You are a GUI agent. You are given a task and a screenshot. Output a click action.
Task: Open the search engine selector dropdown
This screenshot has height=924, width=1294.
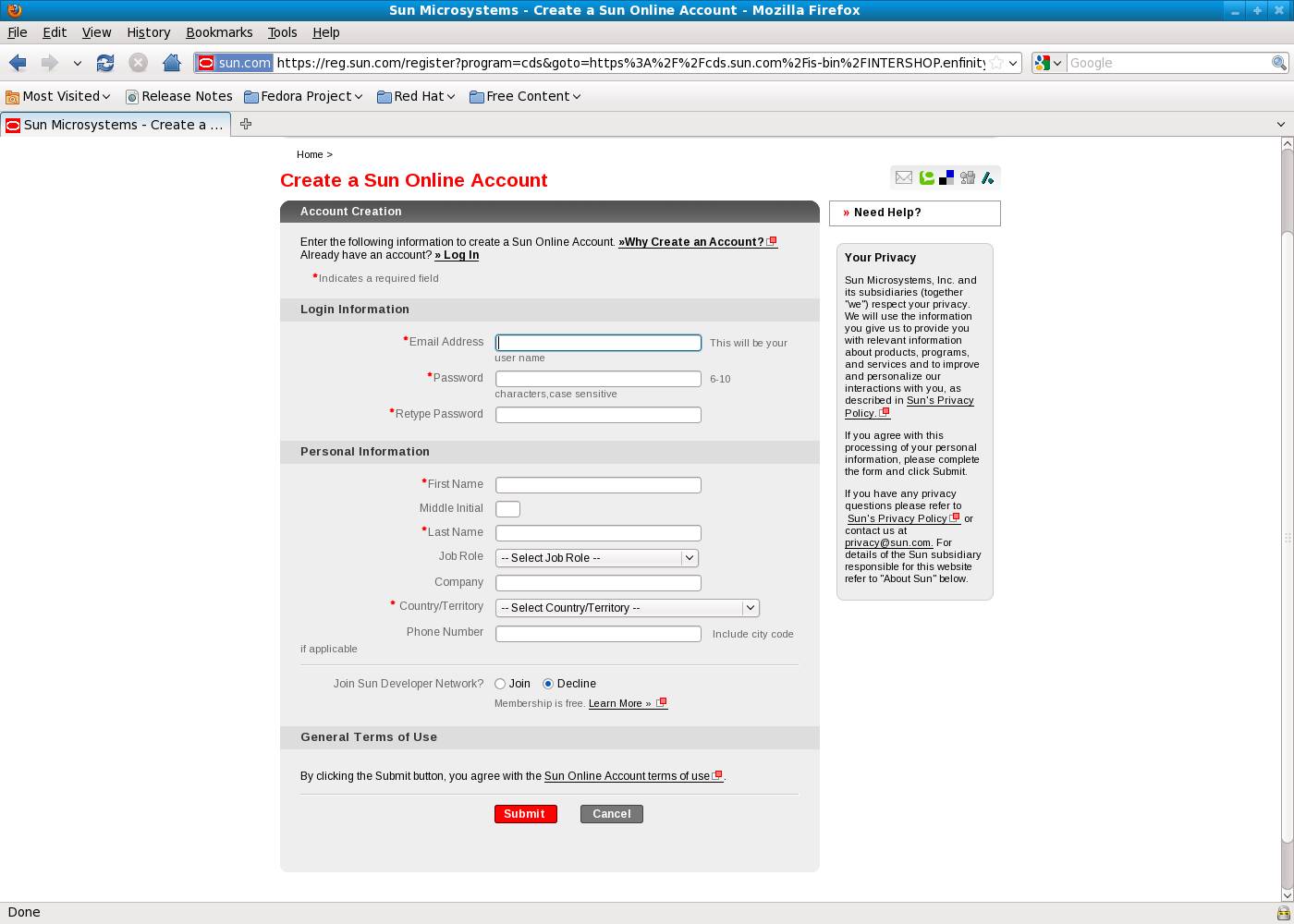[x=1049, y=63]
